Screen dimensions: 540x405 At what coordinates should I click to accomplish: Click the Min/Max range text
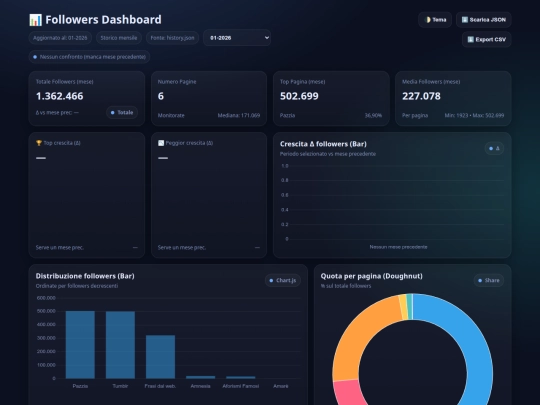click(474, 115)
